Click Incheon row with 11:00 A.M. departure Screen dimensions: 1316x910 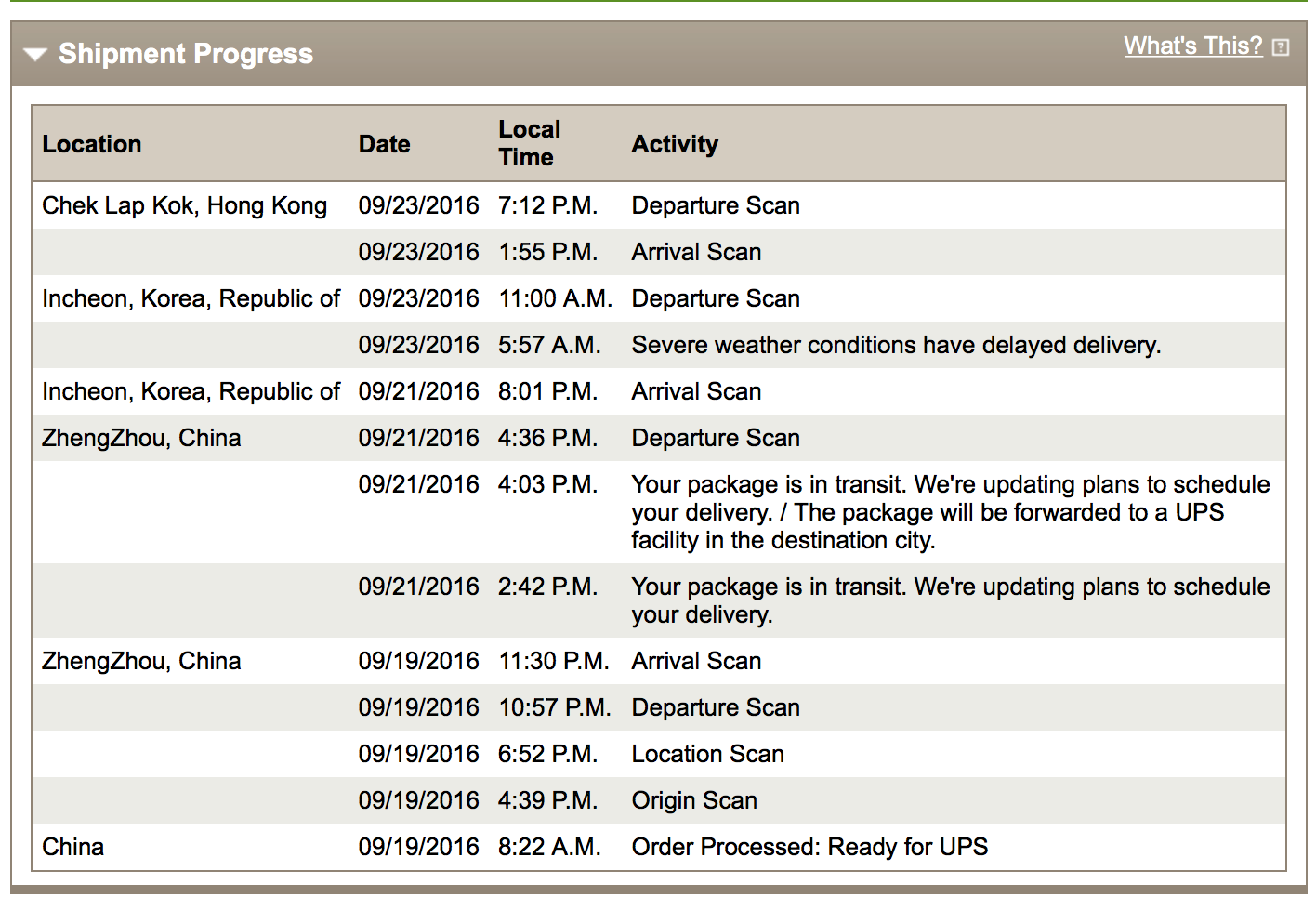point(659,298)
